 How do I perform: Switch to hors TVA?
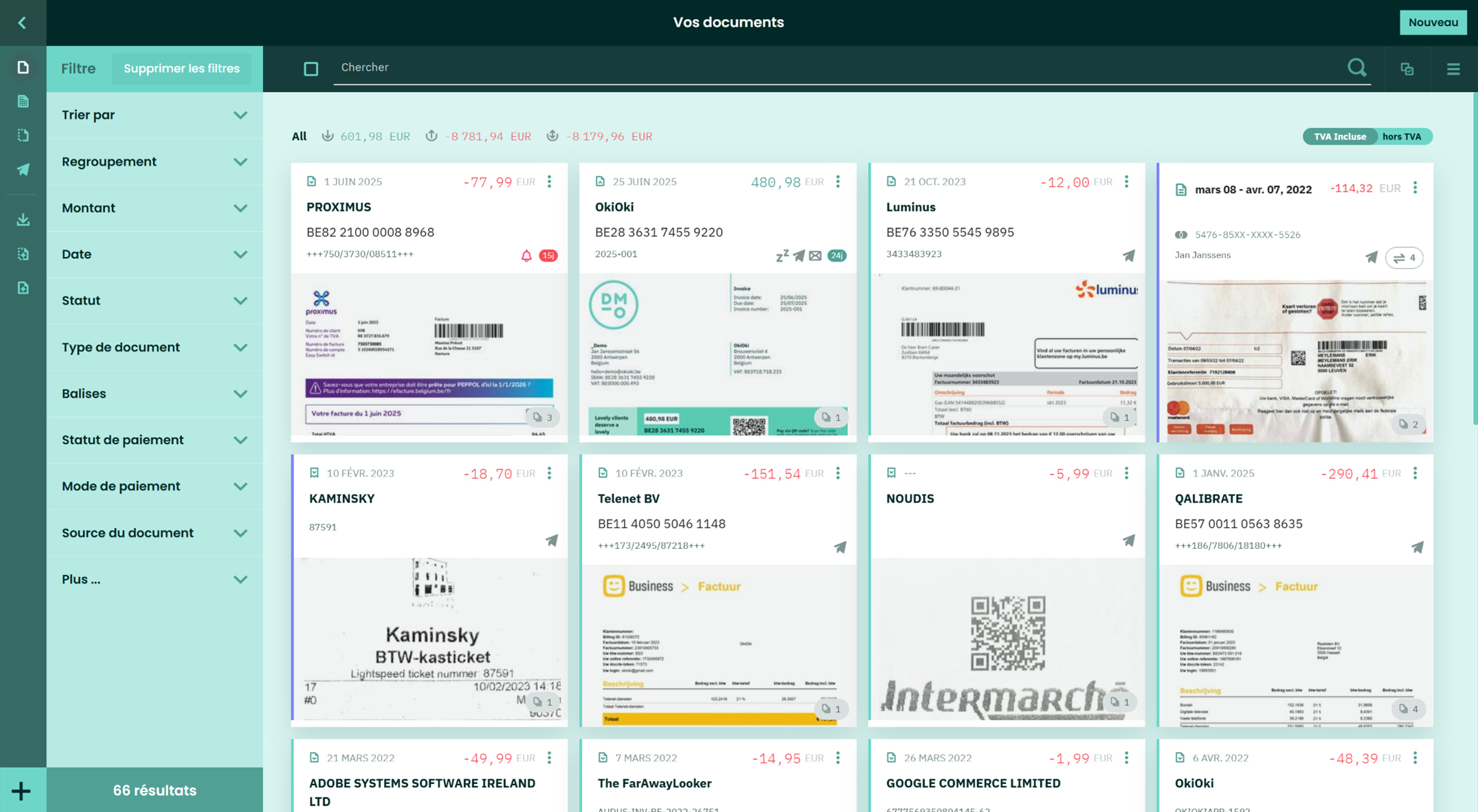click(1402, 137)
